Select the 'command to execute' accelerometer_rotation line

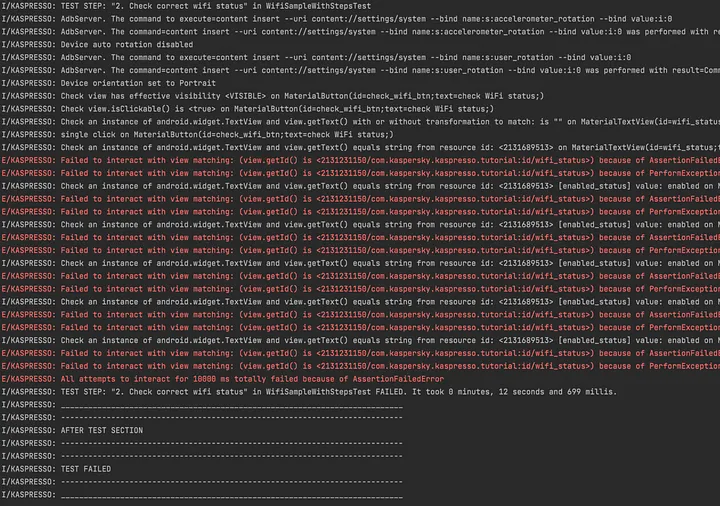(337, 19)
